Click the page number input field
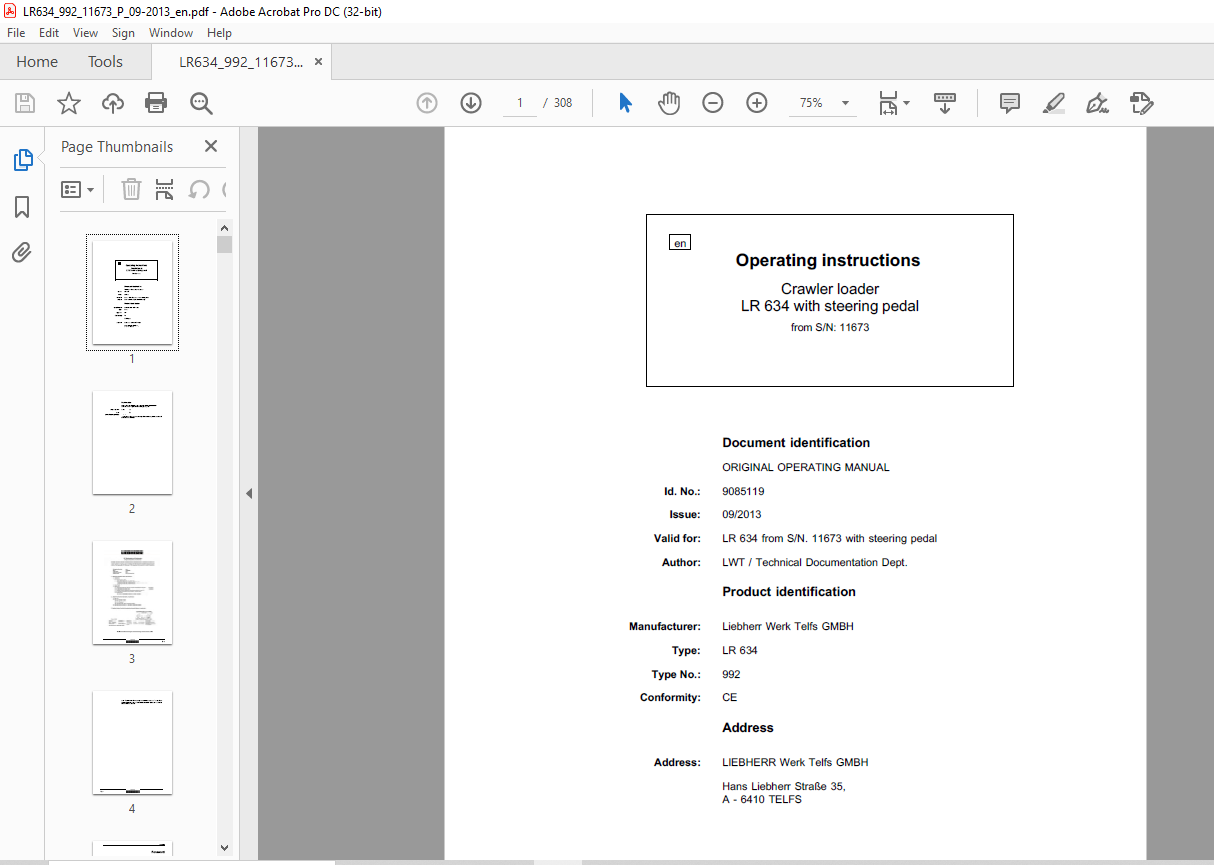Image resolution: width=1214 pixels, height=865 pixels. [x=520, y=103]
